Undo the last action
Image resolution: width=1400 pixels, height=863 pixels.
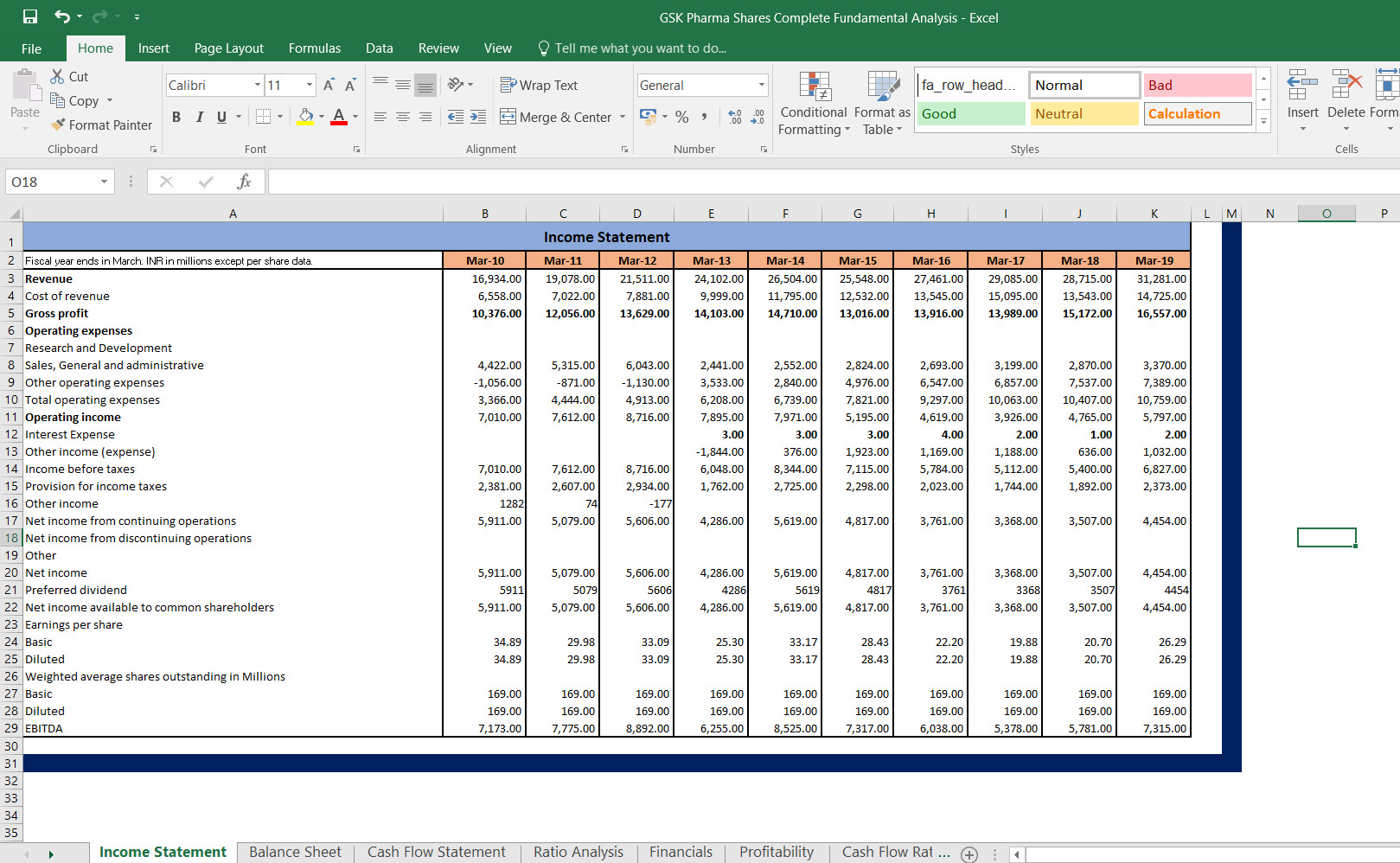pos(62,16)
